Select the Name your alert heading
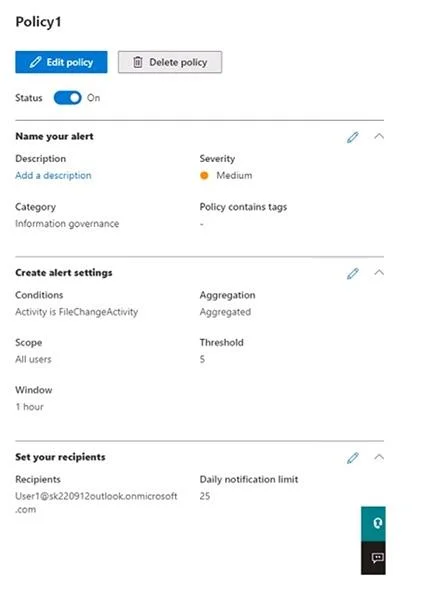432x601 pixels. pyautogui.click(x=54, y=136)
